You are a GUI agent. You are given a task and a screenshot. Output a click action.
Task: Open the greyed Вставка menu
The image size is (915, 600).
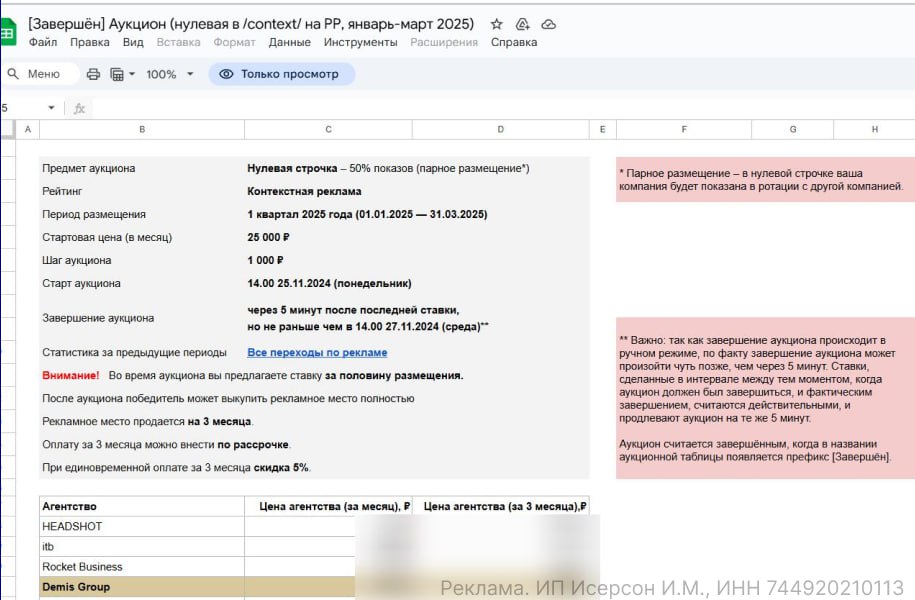[179, 42]
